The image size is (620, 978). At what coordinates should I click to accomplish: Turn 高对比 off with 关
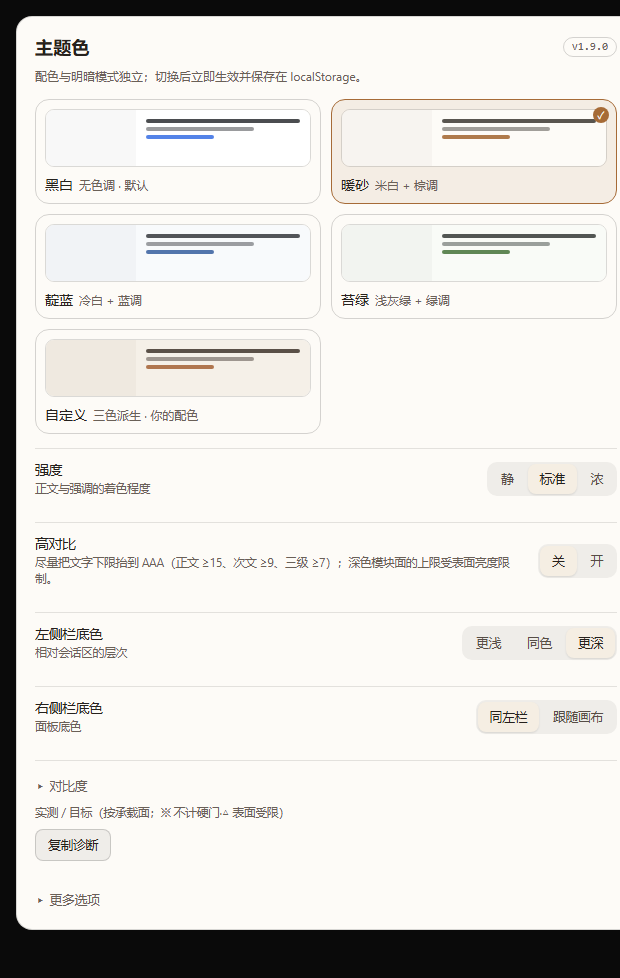558,561
